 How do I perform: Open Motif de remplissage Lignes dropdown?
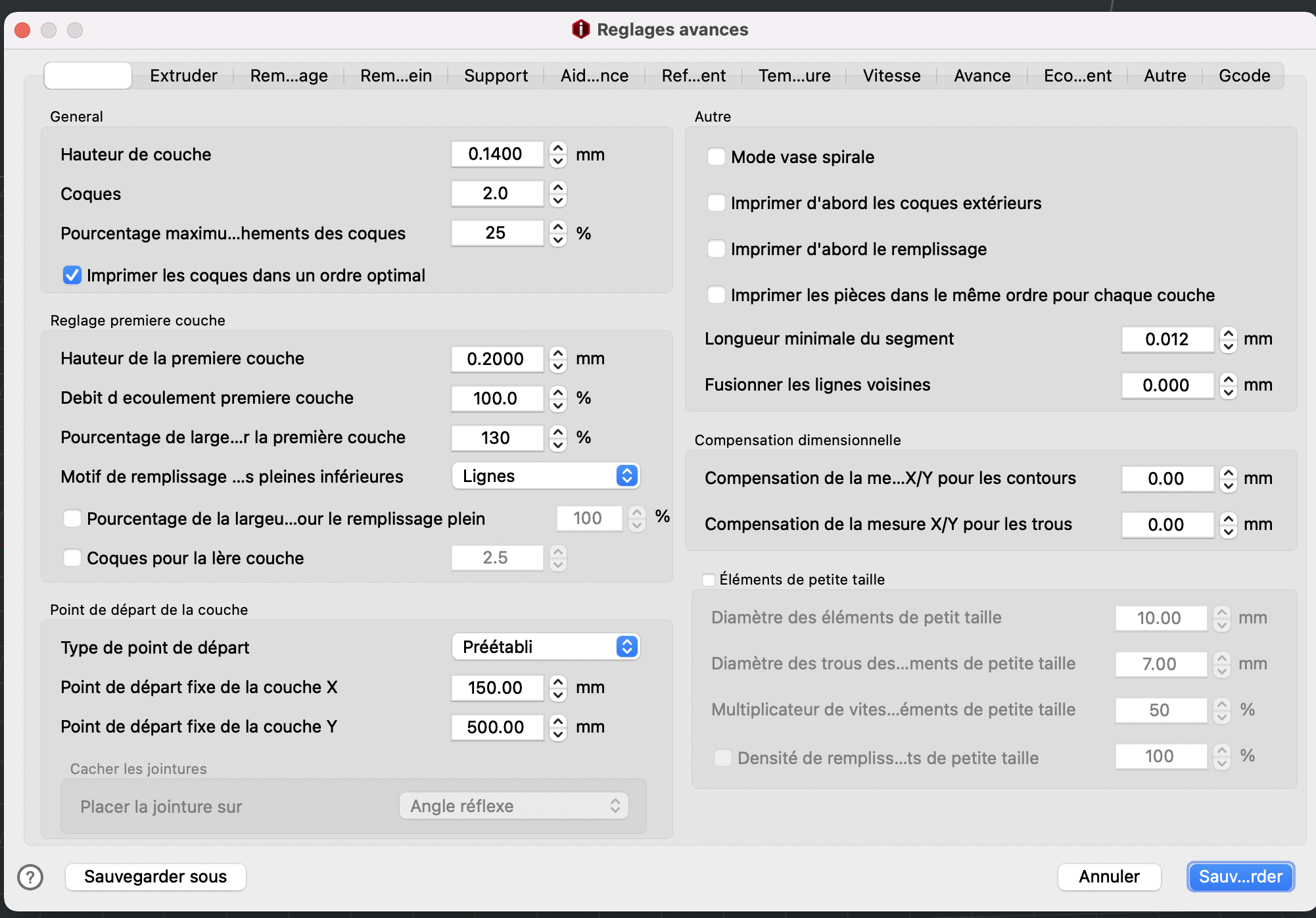pos(546,476)
